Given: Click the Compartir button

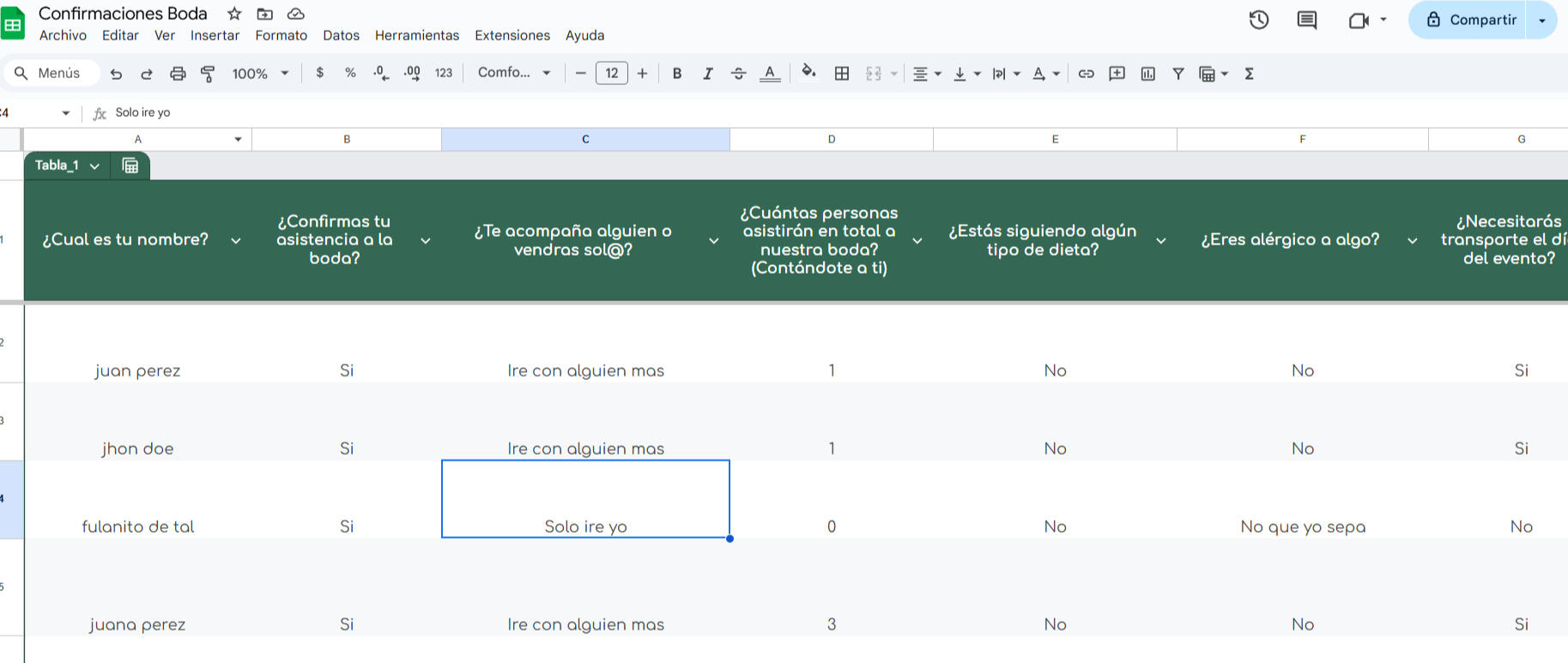Looking at the screenshot, I should click(x=1470, y=20).
